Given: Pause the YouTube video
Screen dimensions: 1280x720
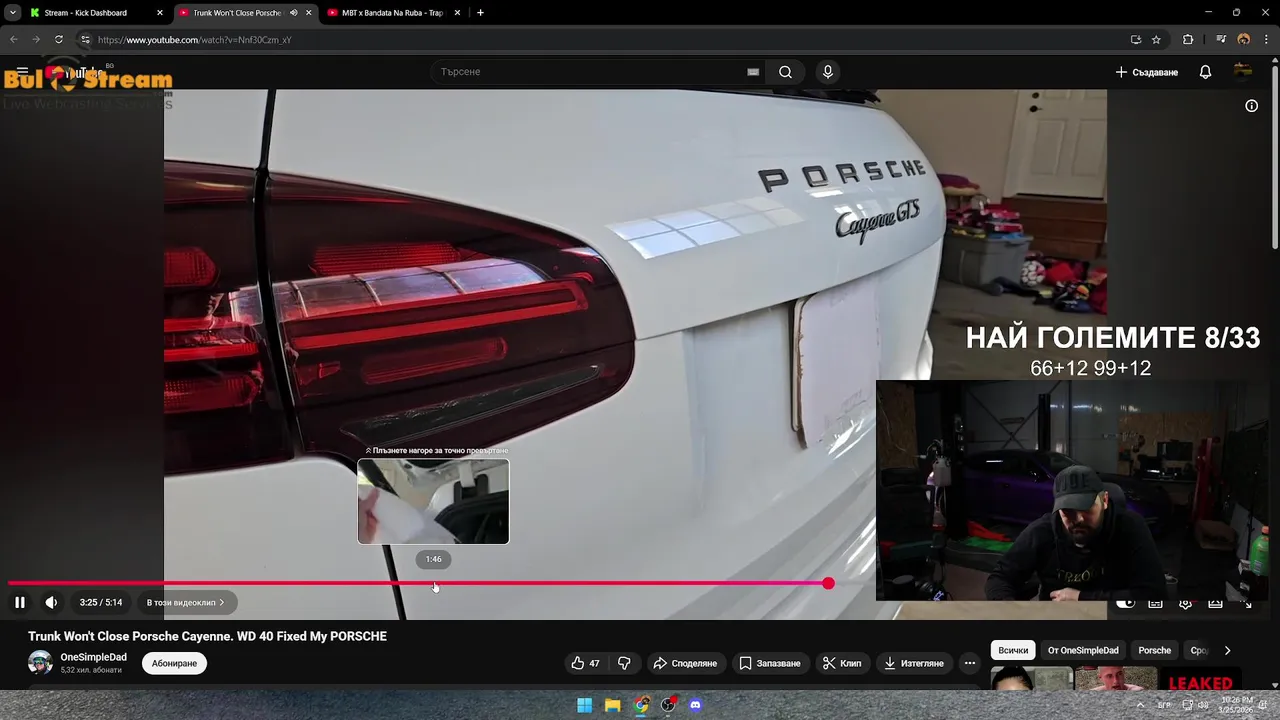Looking at the screenshot, I should (19, 602).
